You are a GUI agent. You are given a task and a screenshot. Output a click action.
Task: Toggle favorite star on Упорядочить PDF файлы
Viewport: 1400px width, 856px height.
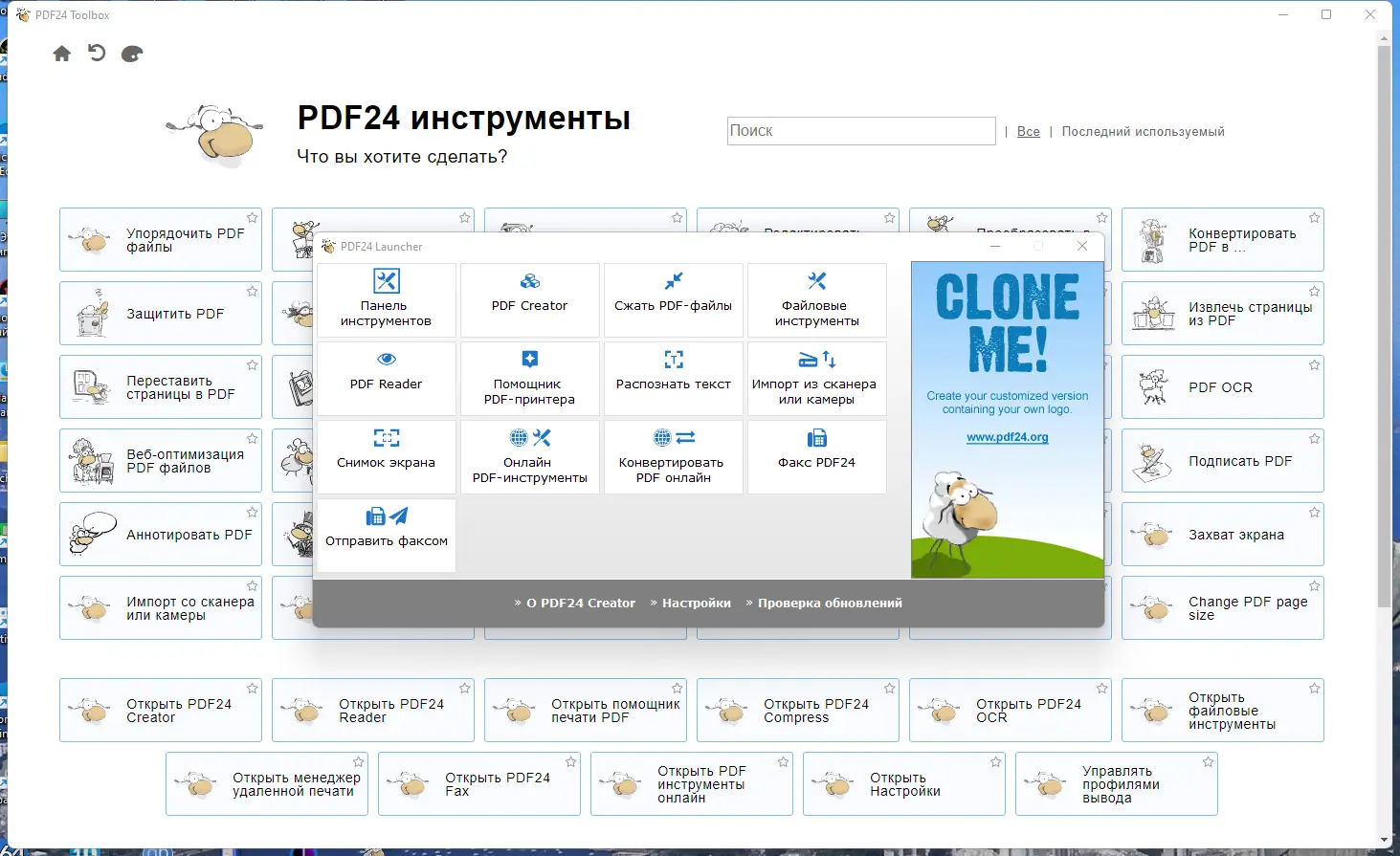[252, 217]
